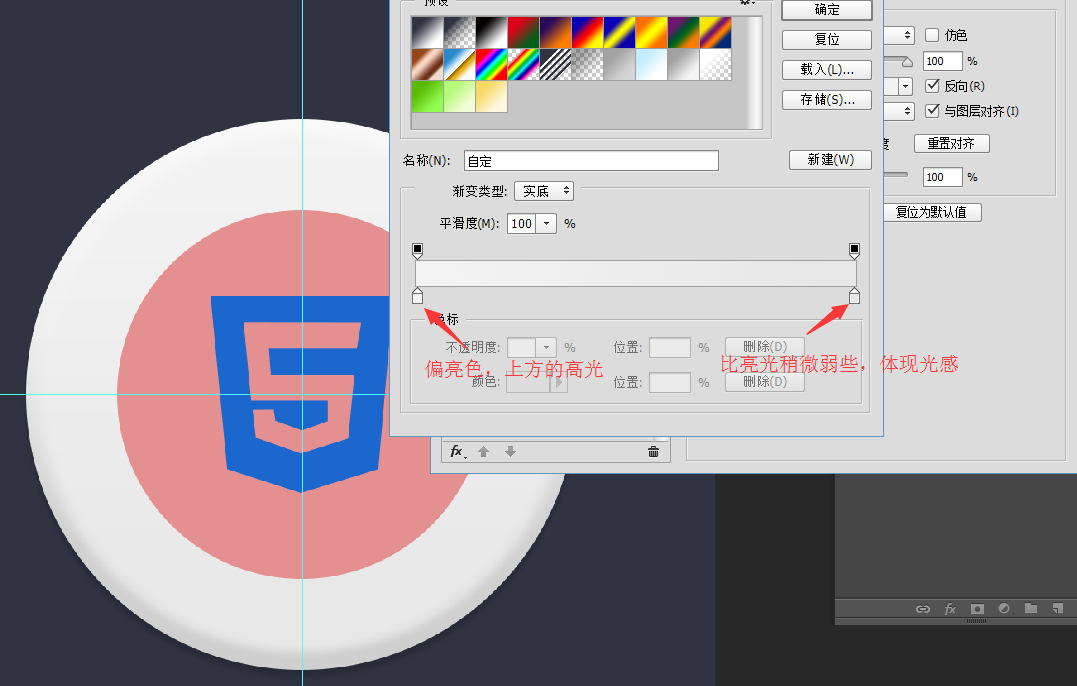Select the right opacity stop above gradient bar

coord(854,250)
